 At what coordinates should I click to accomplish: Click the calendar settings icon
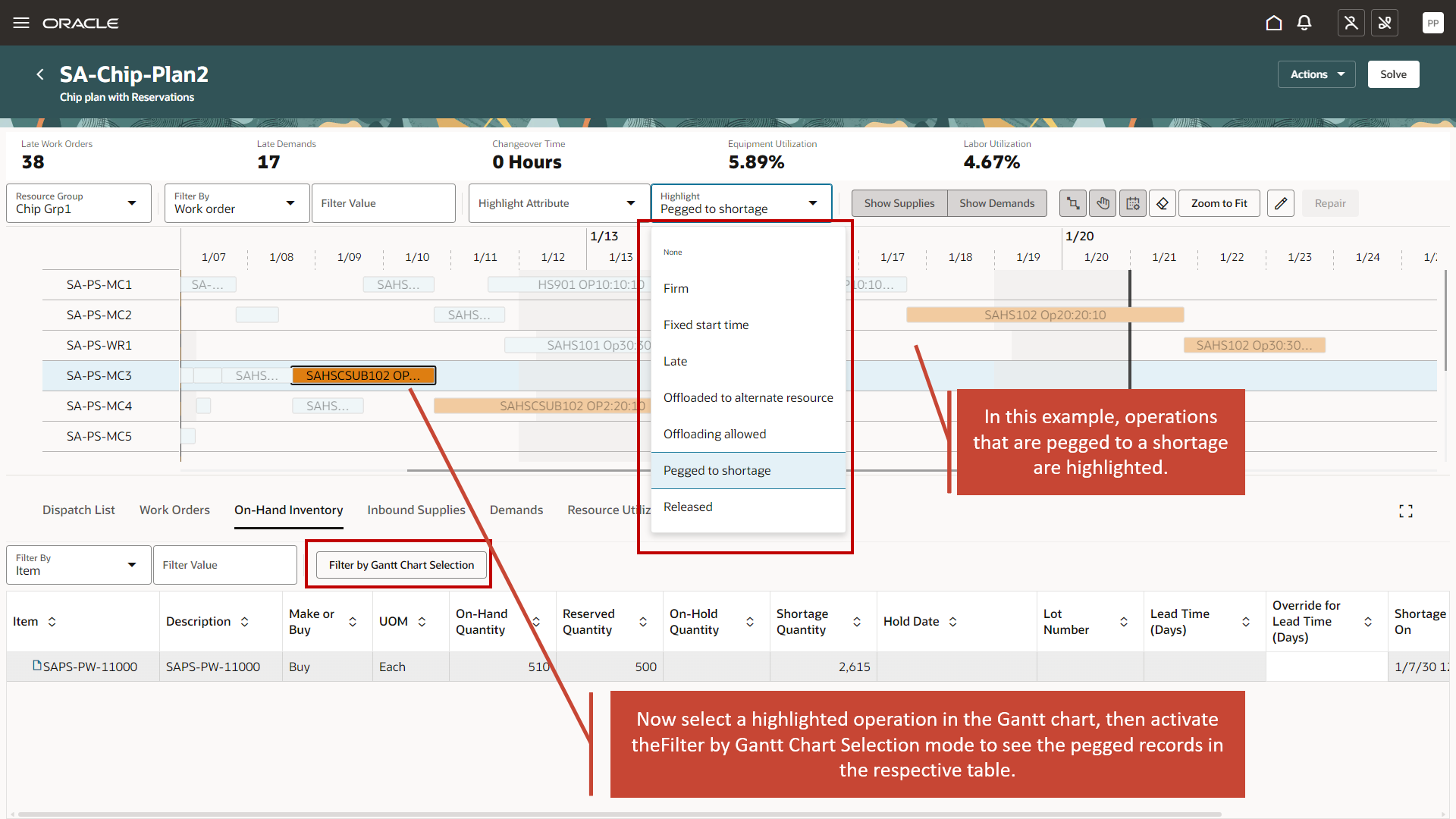click(1133, 203)
